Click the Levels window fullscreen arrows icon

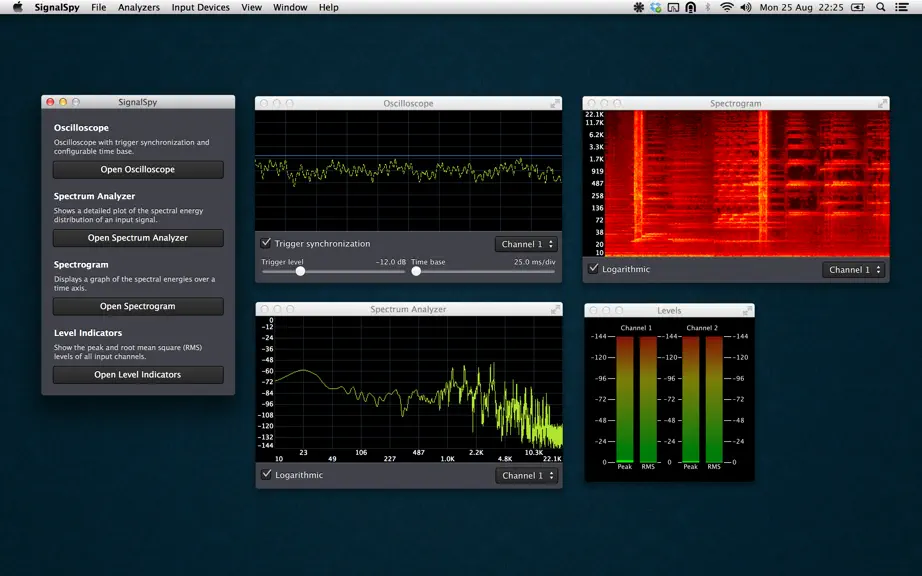tap(747, 310)
